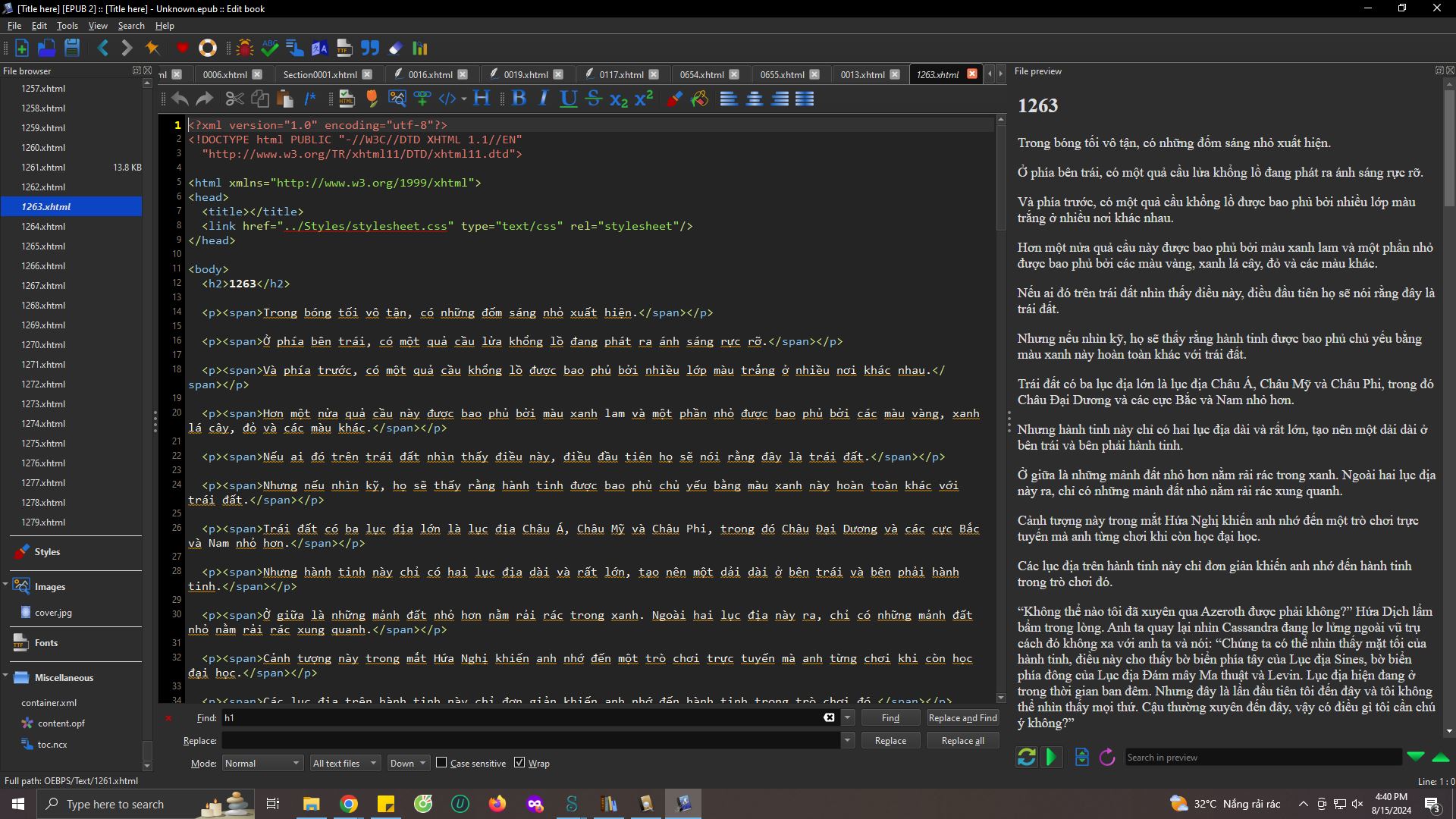Switch to the 0655.xhtml tab

pyautogui.click(x=782, y=74)
